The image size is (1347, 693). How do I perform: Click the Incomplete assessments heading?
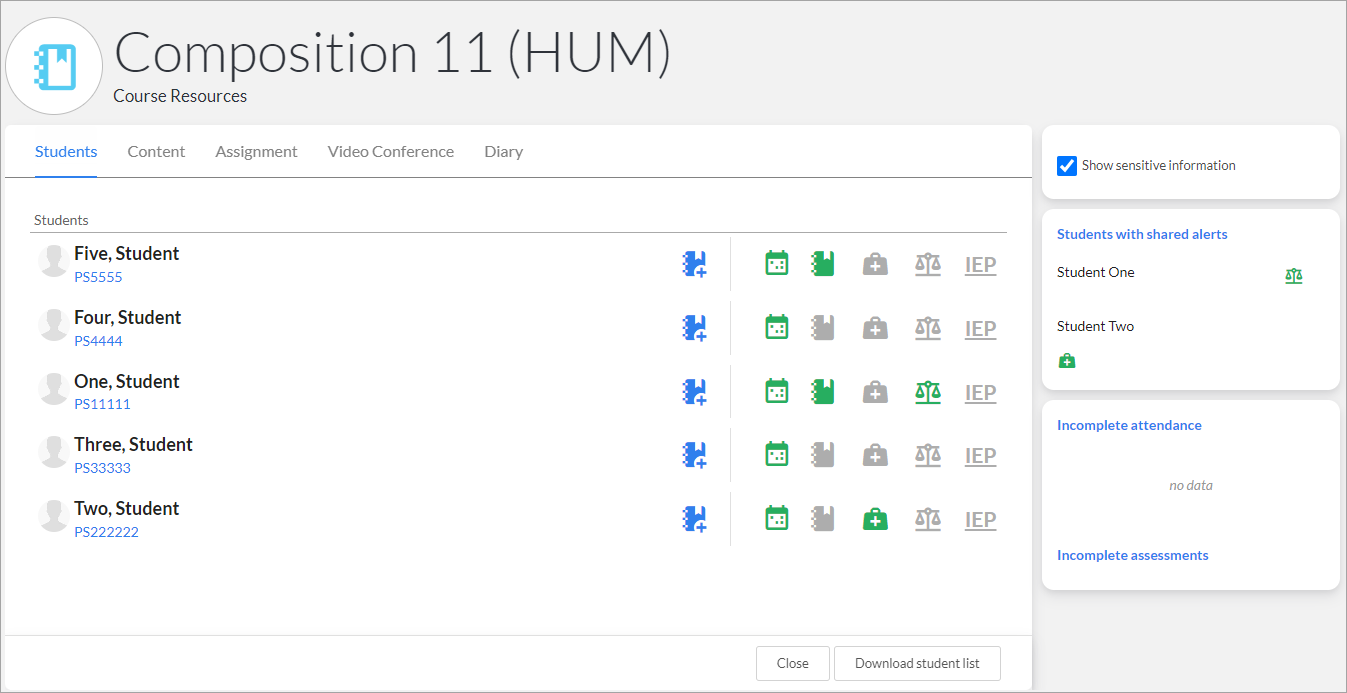click(x=1132, y=555)
